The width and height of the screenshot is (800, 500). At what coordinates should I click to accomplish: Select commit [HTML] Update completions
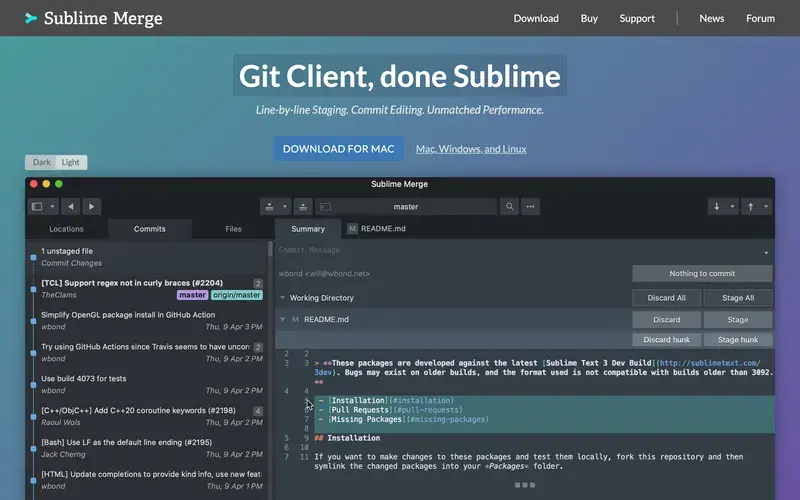(148, 480)
